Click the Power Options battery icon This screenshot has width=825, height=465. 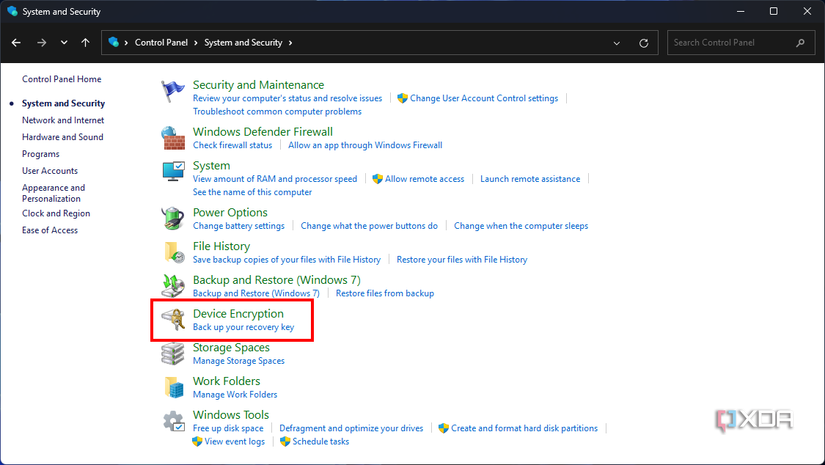174,218
